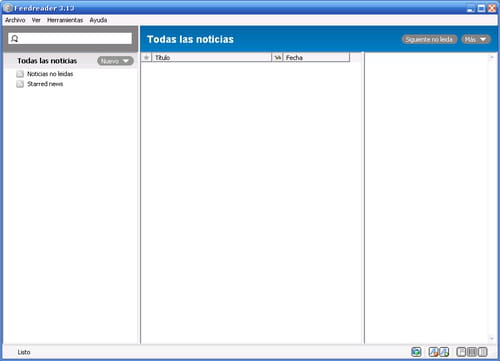Sort news by the Título column
500x361 pixels.
coord(212,57)
